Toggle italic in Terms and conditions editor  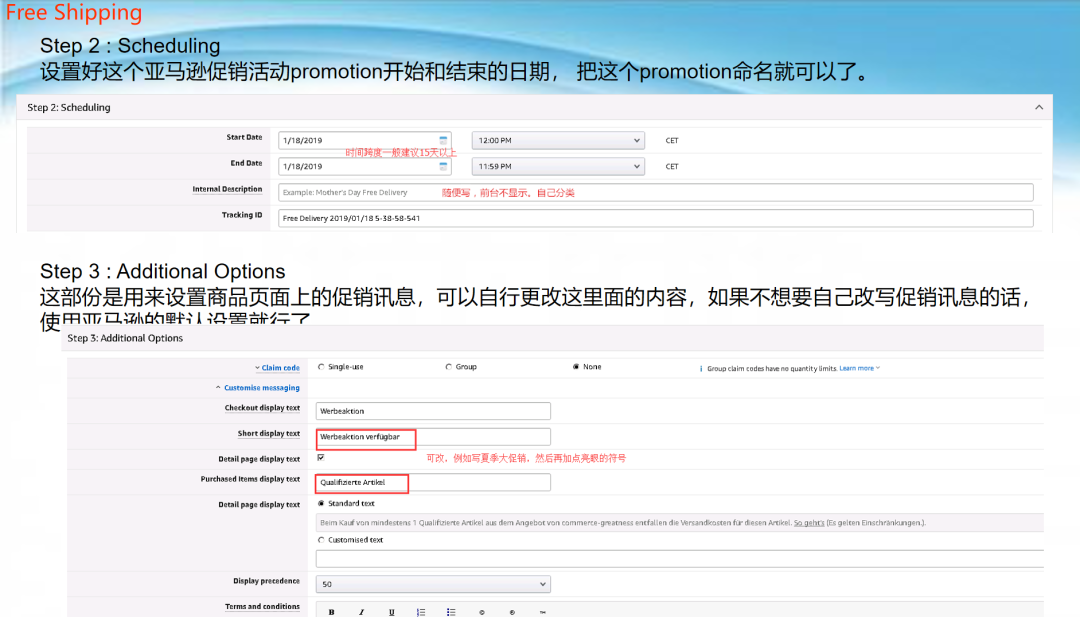361,611
